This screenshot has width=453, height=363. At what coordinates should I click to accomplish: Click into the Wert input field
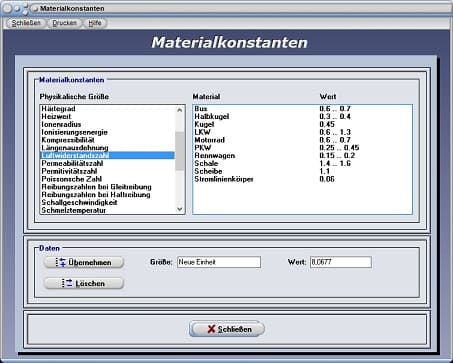point(341,262)
